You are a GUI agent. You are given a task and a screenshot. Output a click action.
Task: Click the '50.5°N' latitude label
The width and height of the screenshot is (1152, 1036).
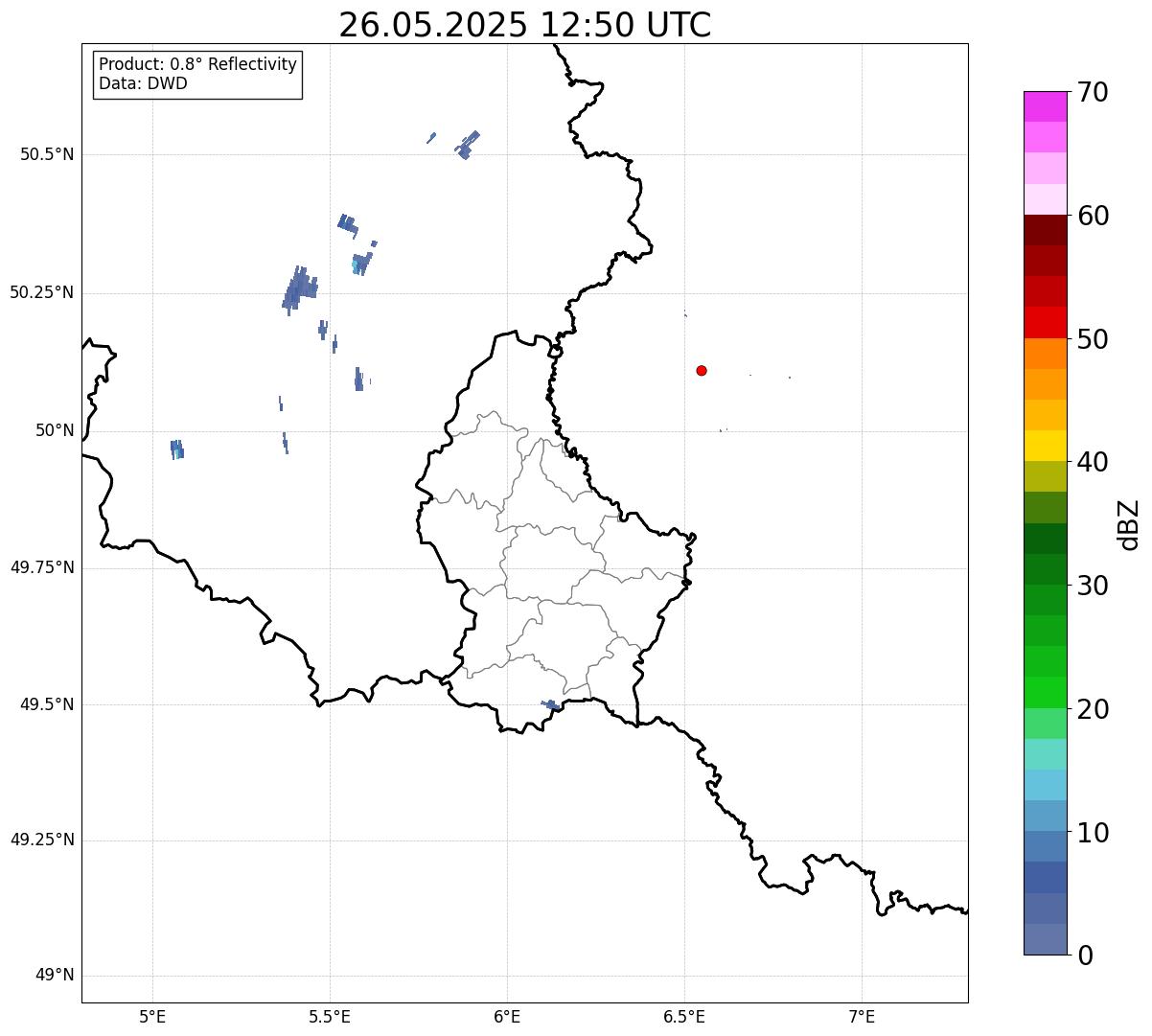46,154
